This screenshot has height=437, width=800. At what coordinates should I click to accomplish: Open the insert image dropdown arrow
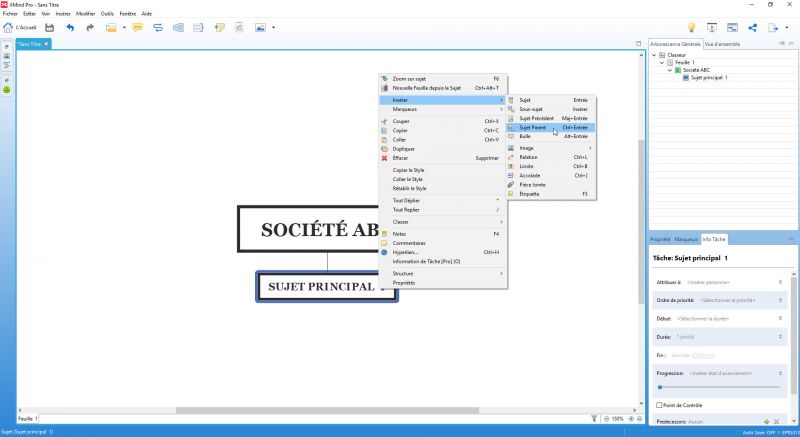(273, 28)
